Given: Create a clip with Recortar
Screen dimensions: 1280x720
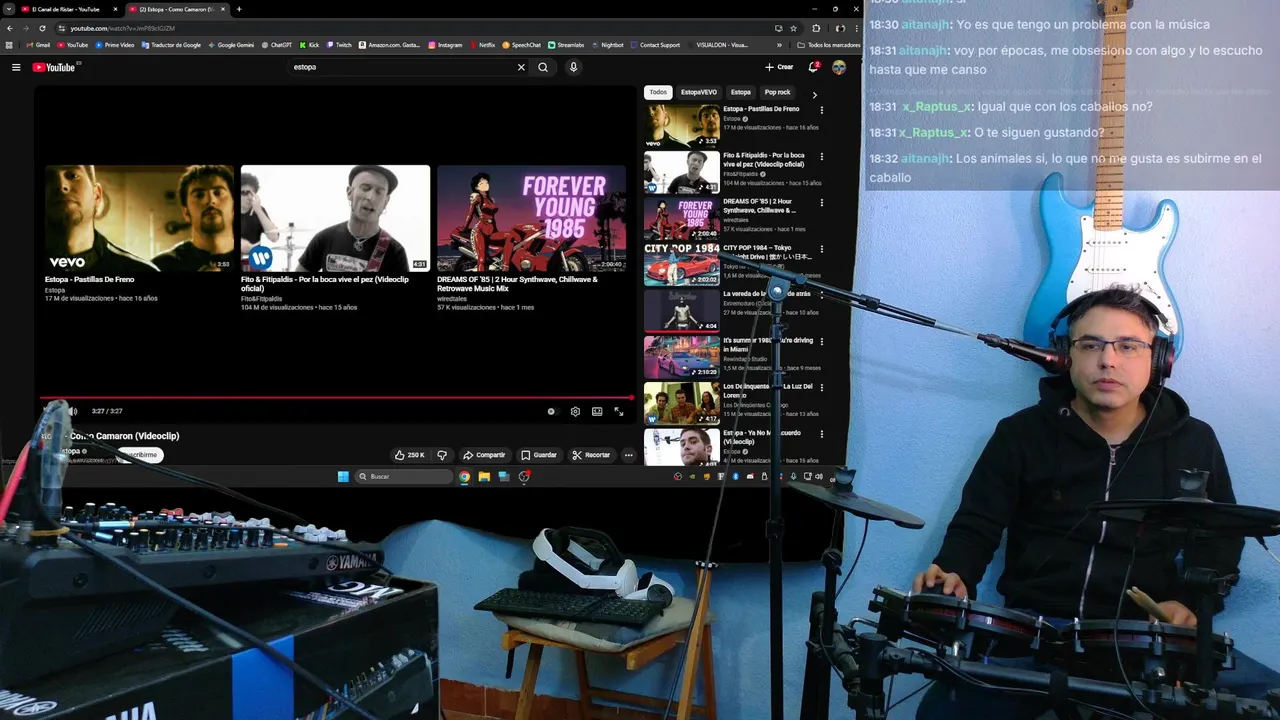Looking at the screenshot, I should pos(591,455).
